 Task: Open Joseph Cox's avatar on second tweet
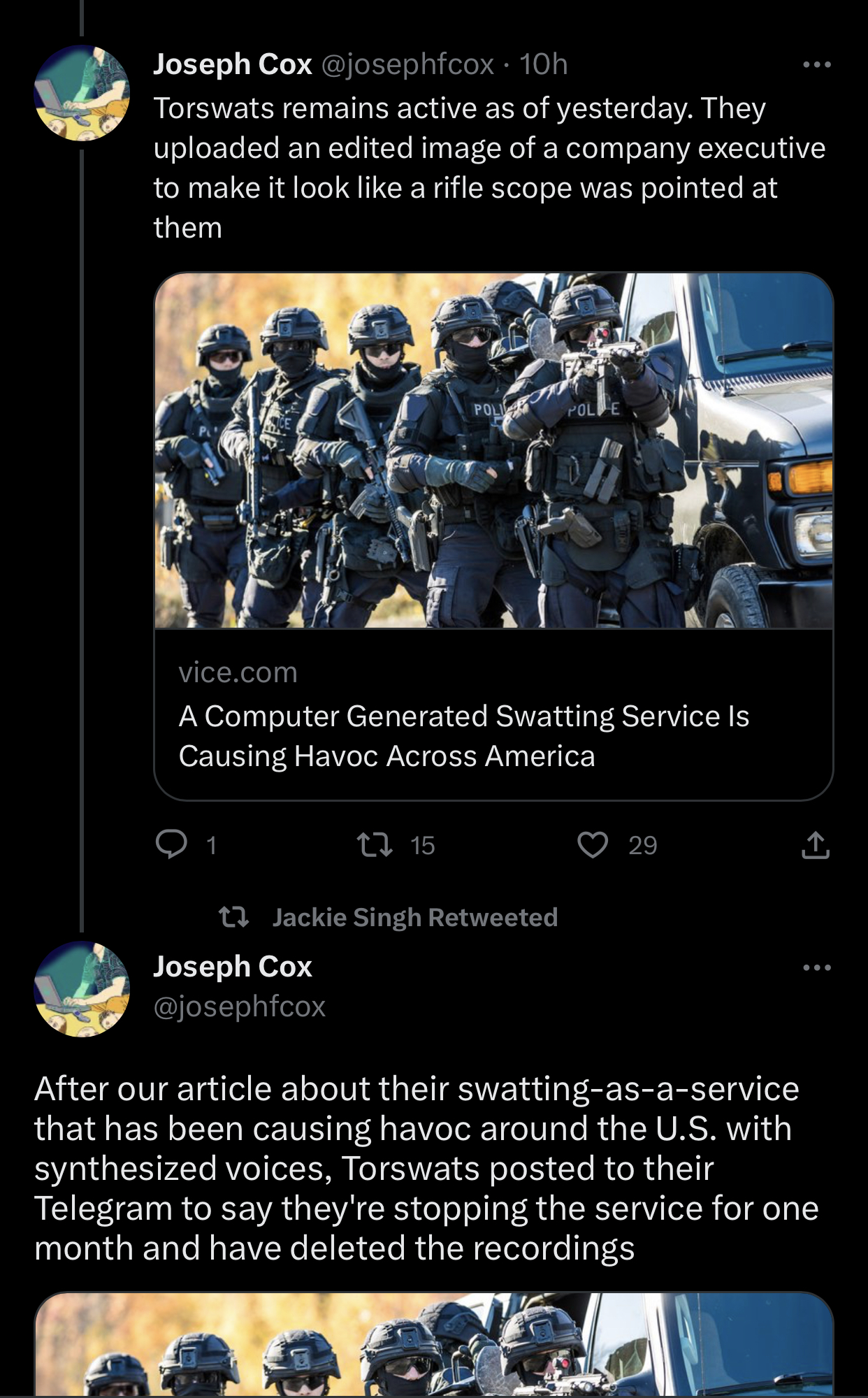(x=82, y=988)
